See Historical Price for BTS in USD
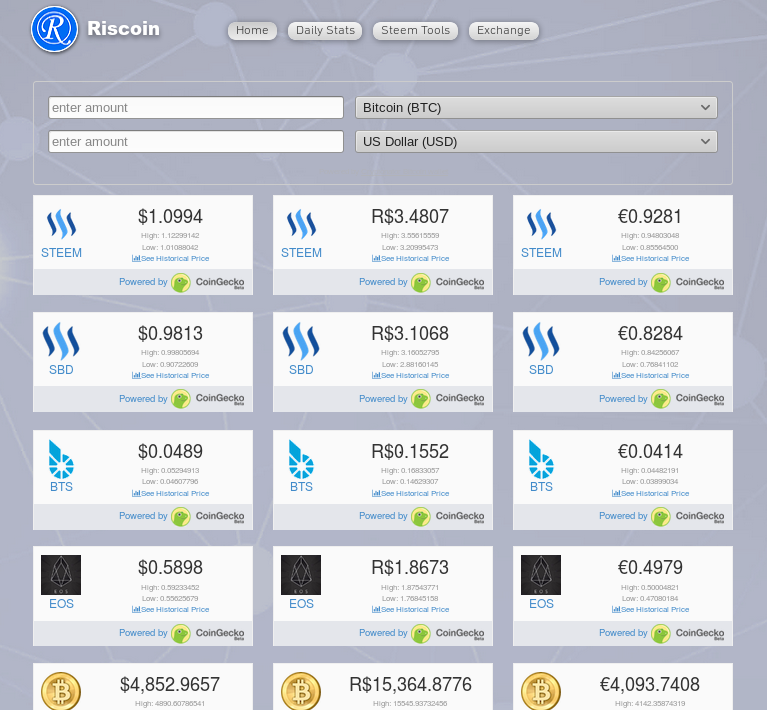Screen dimensions: 767x710 click(x=170, y=493)
